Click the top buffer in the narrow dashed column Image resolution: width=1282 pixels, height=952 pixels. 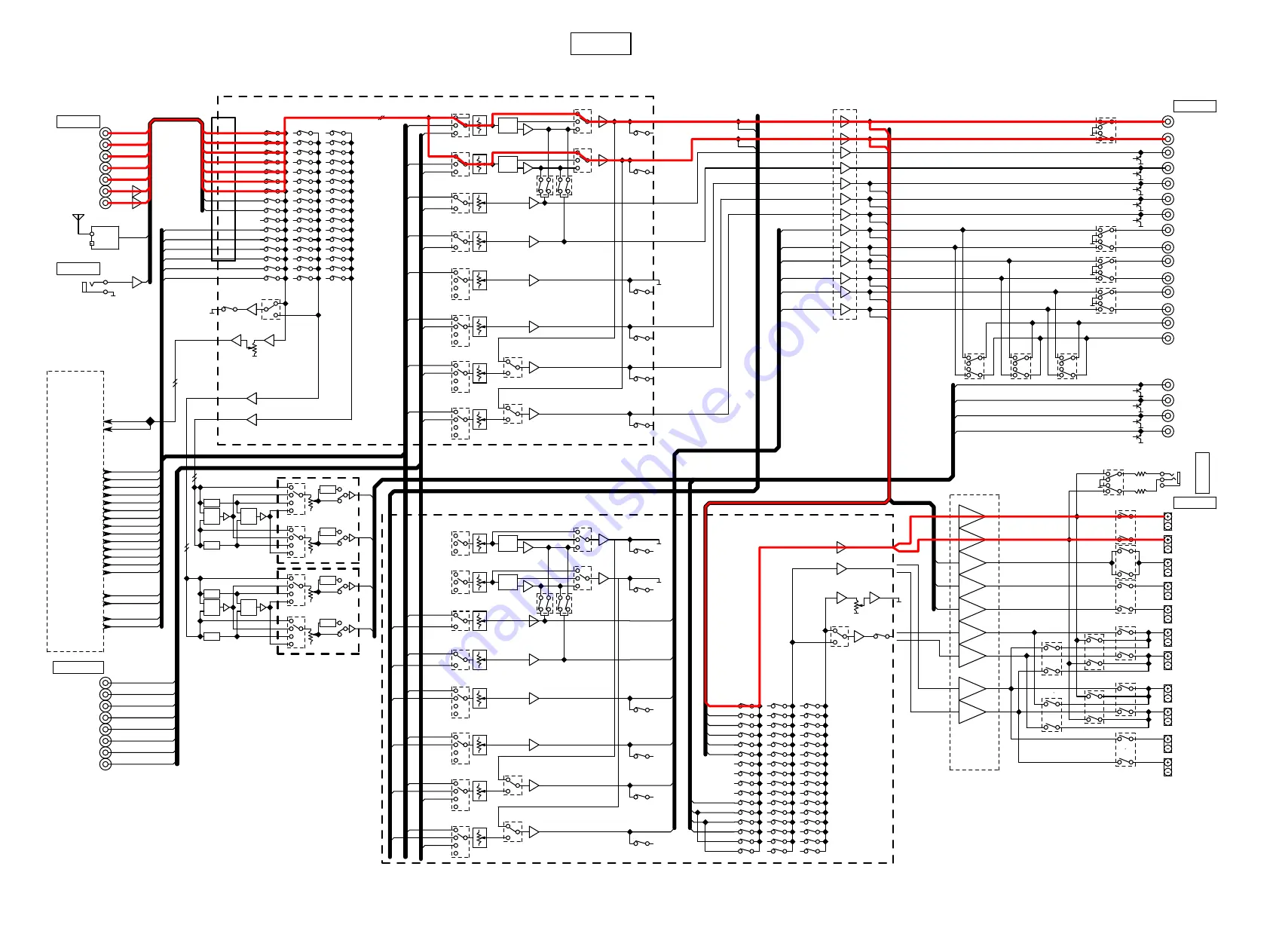click(845, 121)
